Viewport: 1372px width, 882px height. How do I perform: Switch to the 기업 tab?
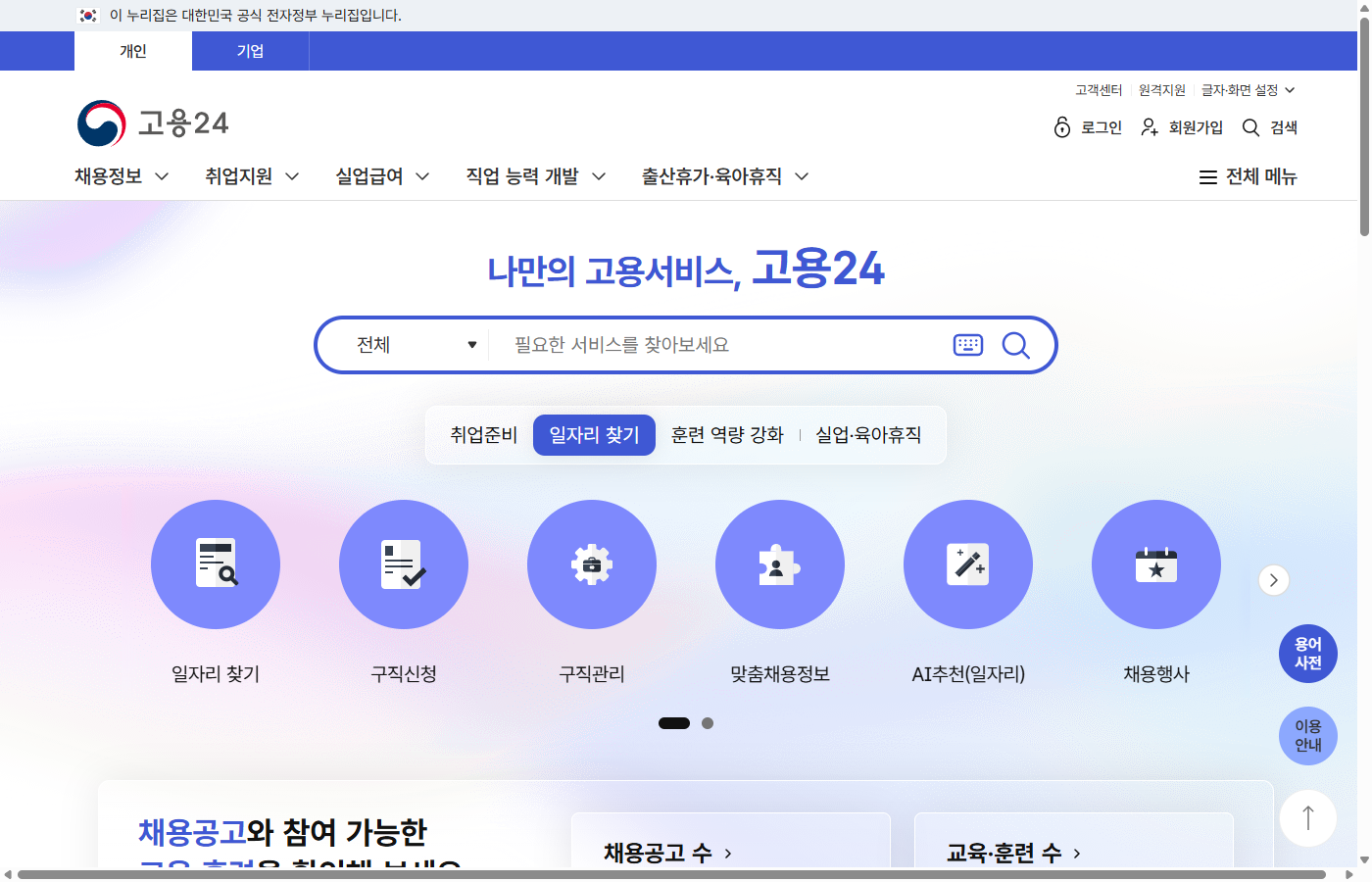click(250, 51)
